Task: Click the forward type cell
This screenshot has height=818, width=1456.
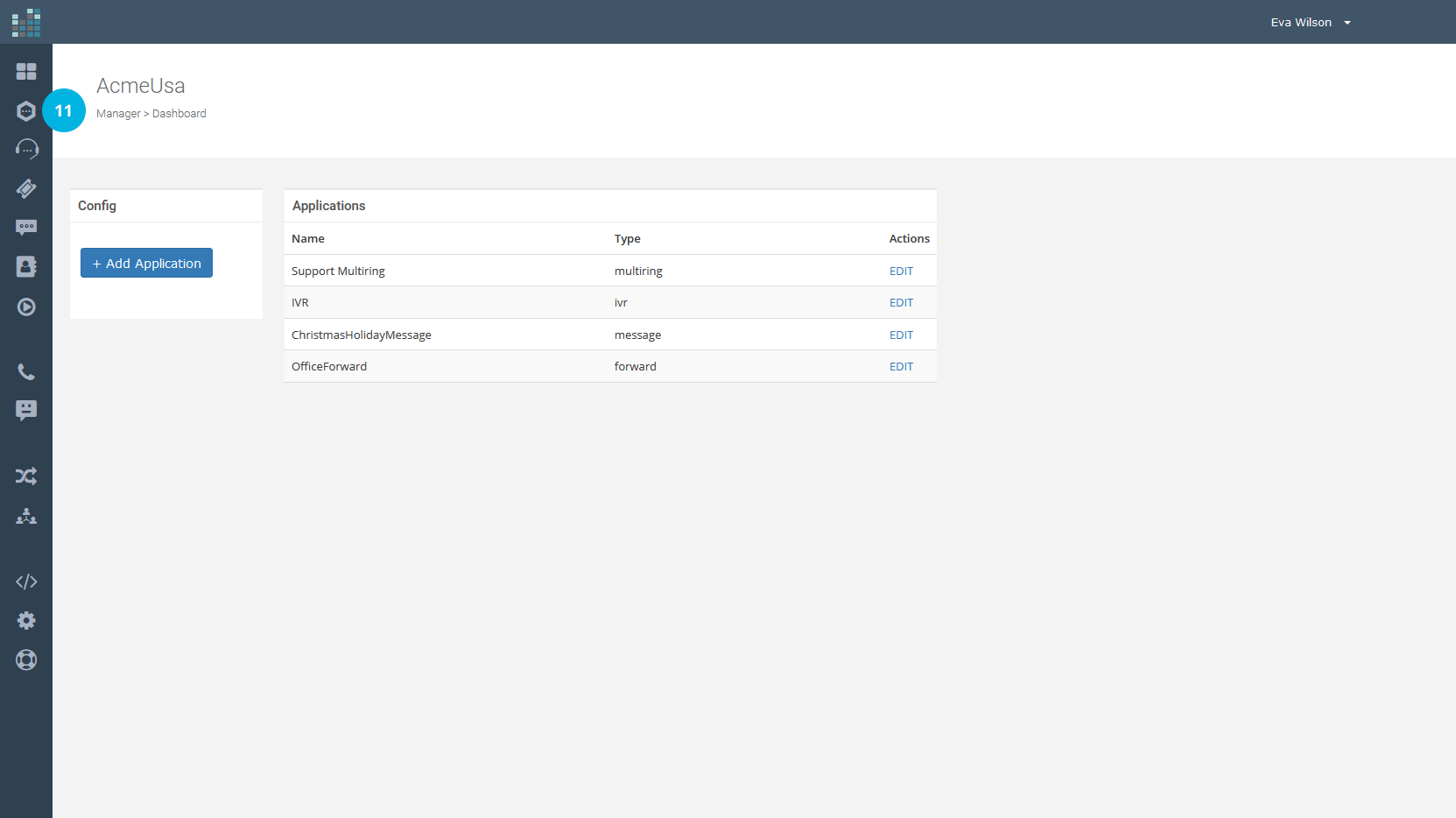Action: 635,367
